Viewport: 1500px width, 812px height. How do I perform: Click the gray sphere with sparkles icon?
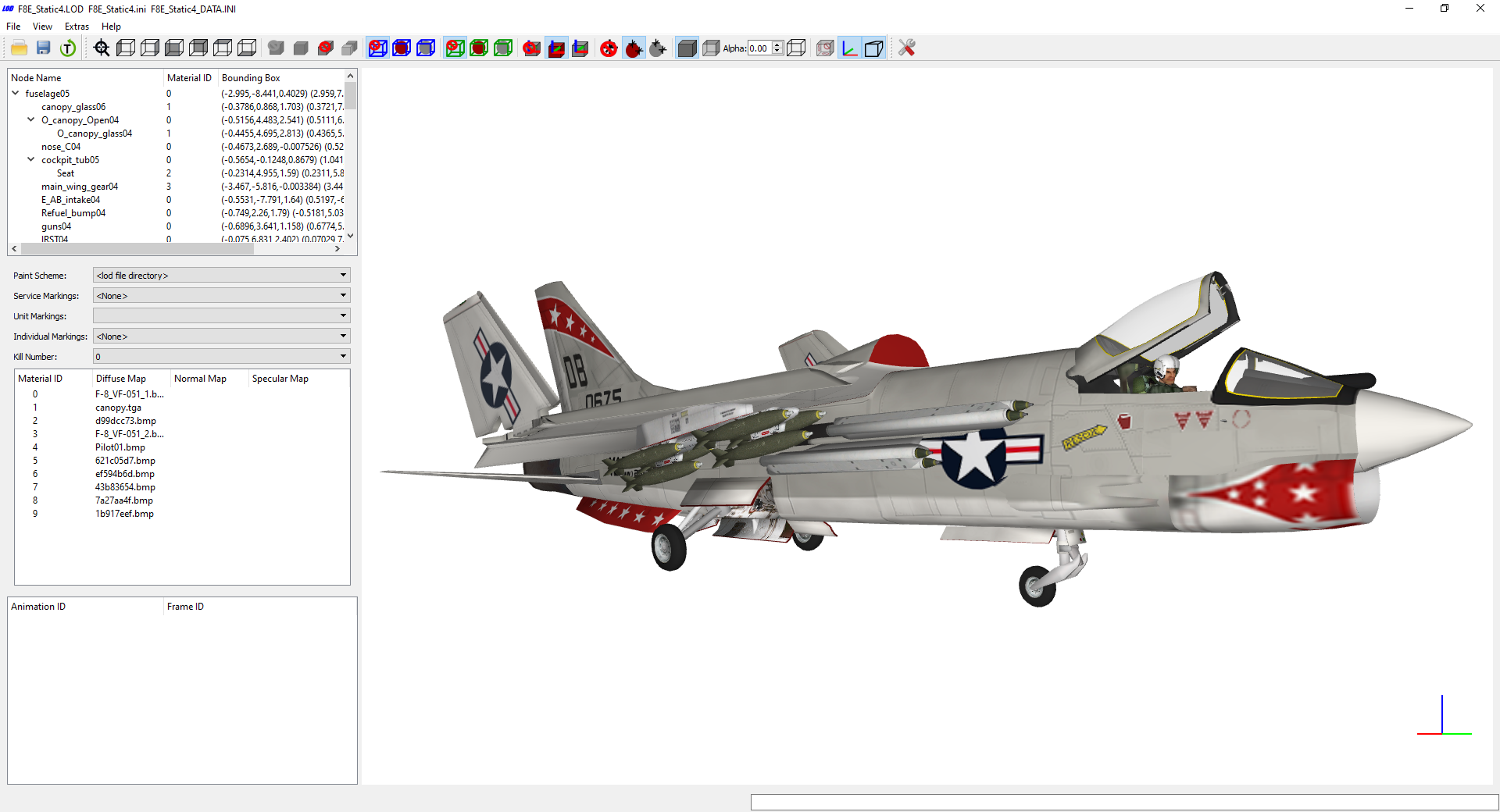pyautogui.click(x=658, y=48)
